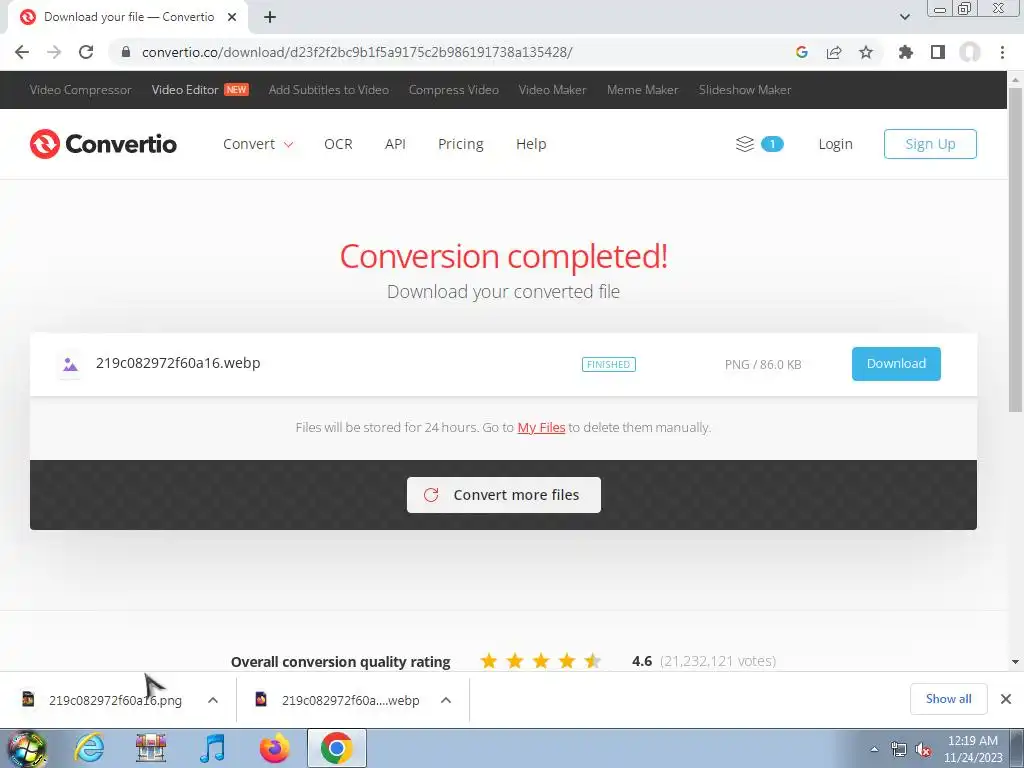Screen dimensions: 1024x768
Task: Click the muted volume tray icon
Action: click(x=922, y=750)
